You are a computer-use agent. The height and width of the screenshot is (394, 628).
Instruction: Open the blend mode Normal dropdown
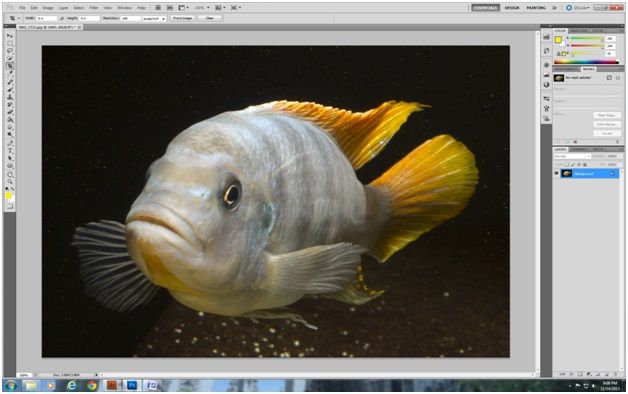[572, 156]
